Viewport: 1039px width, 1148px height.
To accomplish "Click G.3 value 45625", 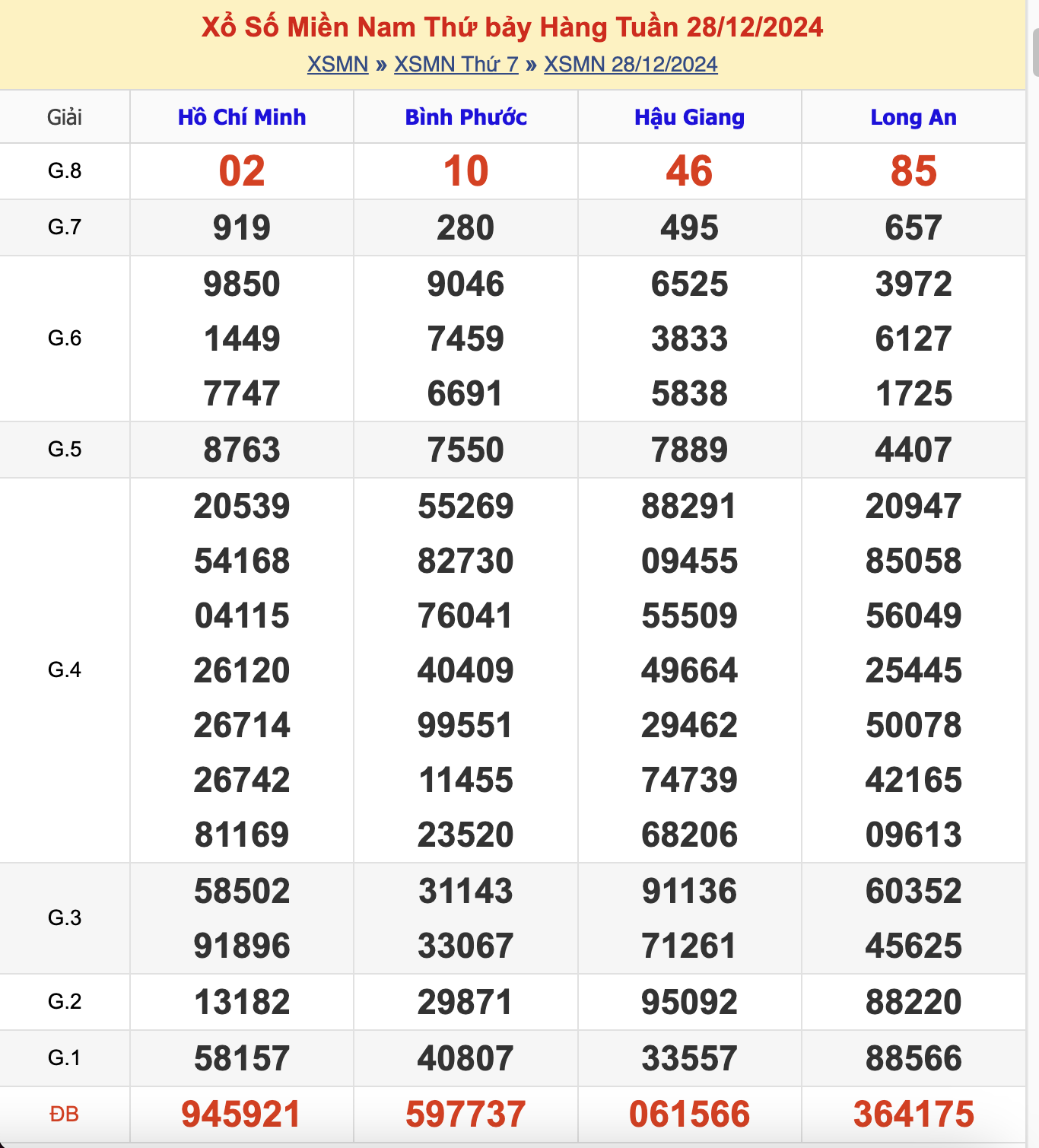I will click(x=913, y=946).
